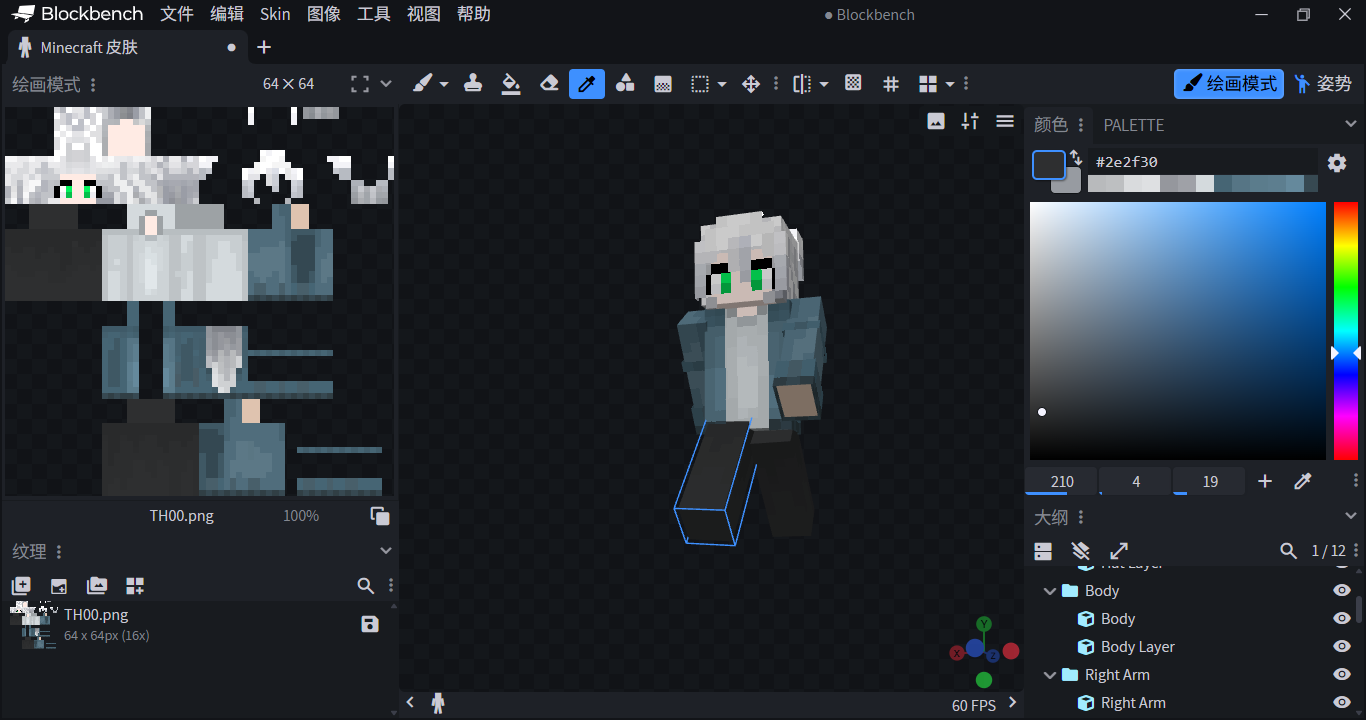Click the screen color eyedropper below color picker
This screenshot has width=1366, height=720.
pos(1303,482)
